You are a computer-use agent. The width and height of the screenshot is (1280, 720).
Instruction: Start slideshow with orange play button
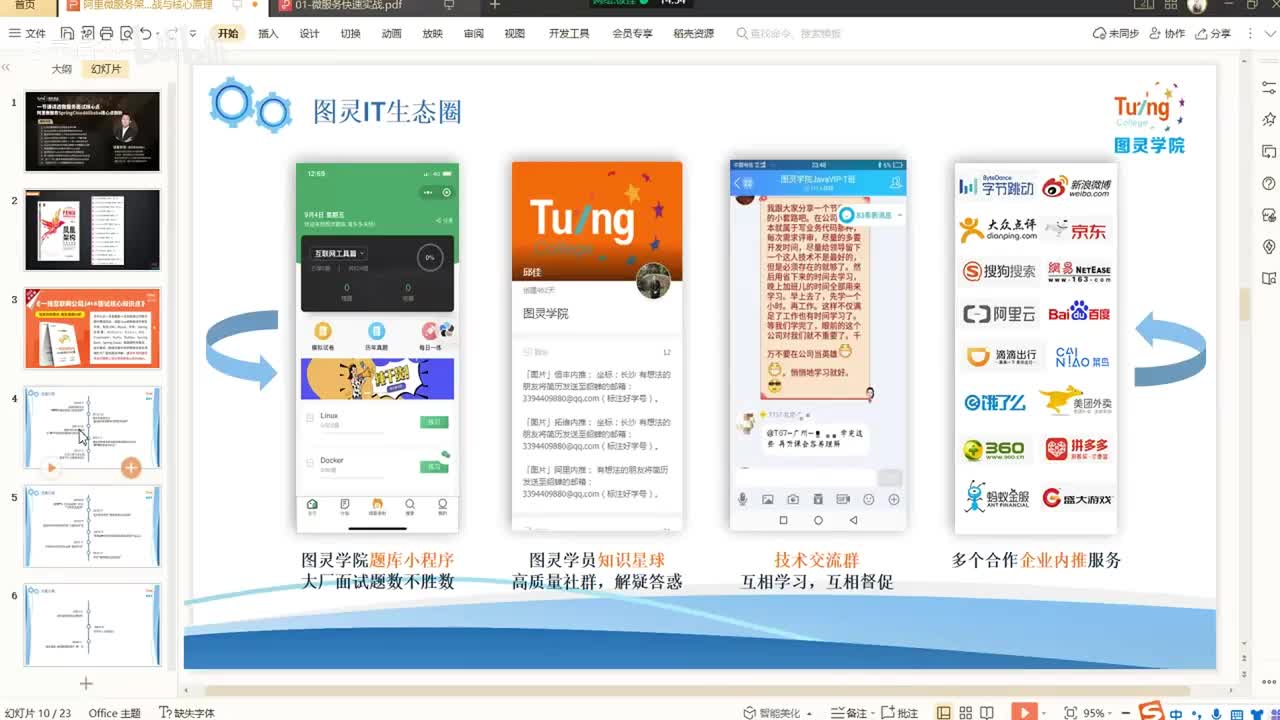pyautogui.click(x=1023, y=712)
